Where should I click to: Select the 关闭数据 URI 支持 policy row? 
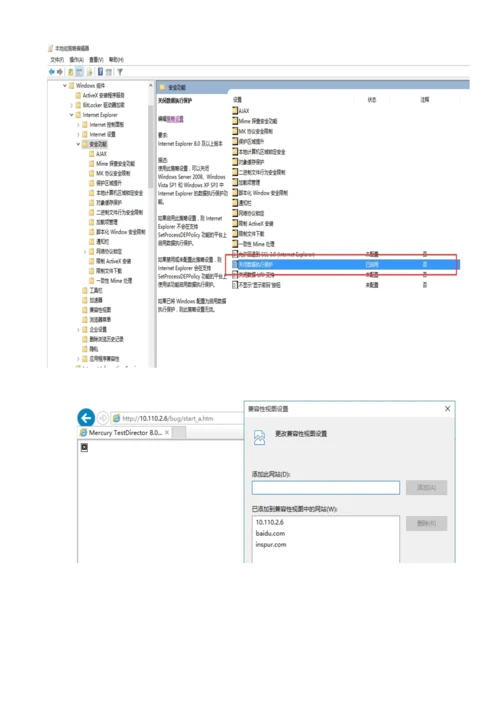346,275
